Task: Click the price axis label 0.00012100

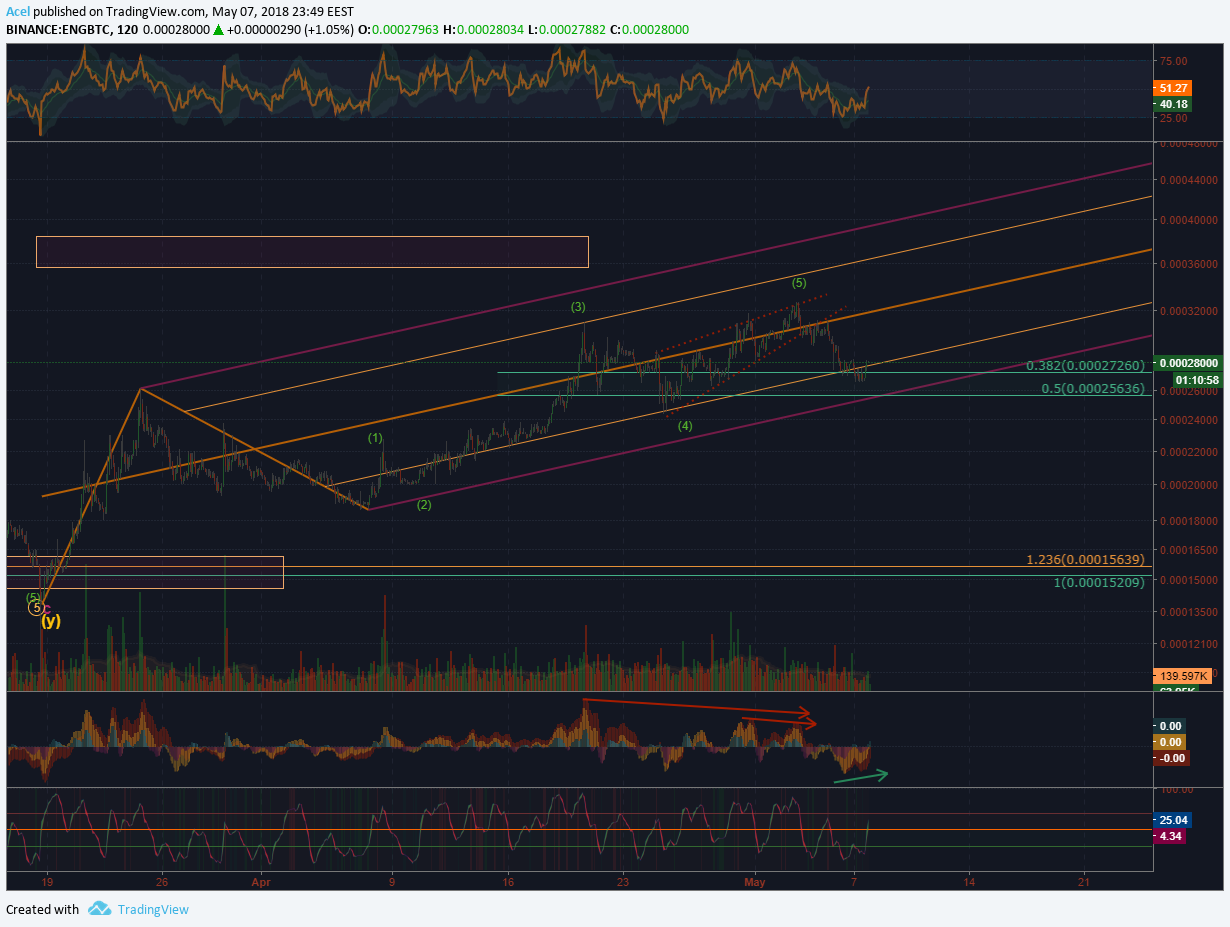Action: tap(1189, 643)
